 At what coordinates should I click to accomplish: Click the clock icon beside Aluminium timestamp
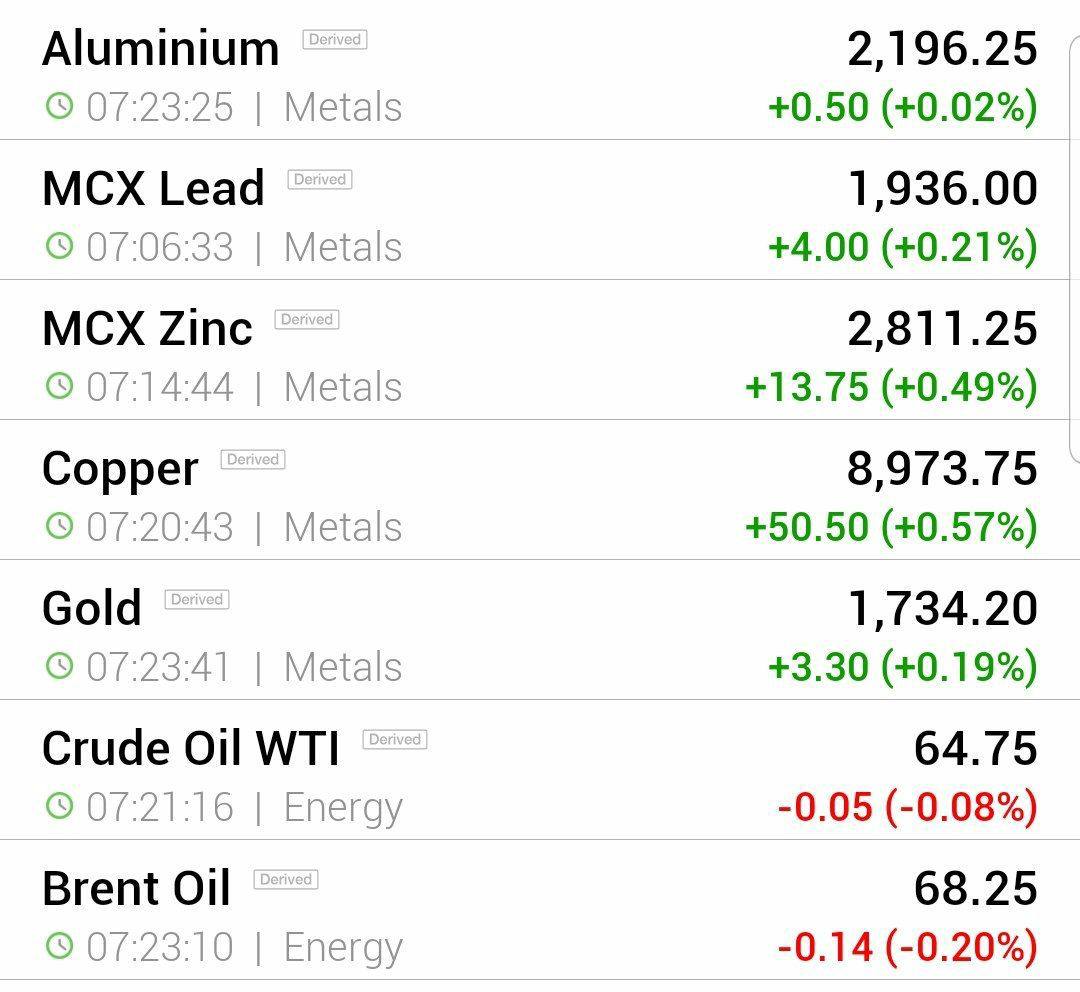59,105
